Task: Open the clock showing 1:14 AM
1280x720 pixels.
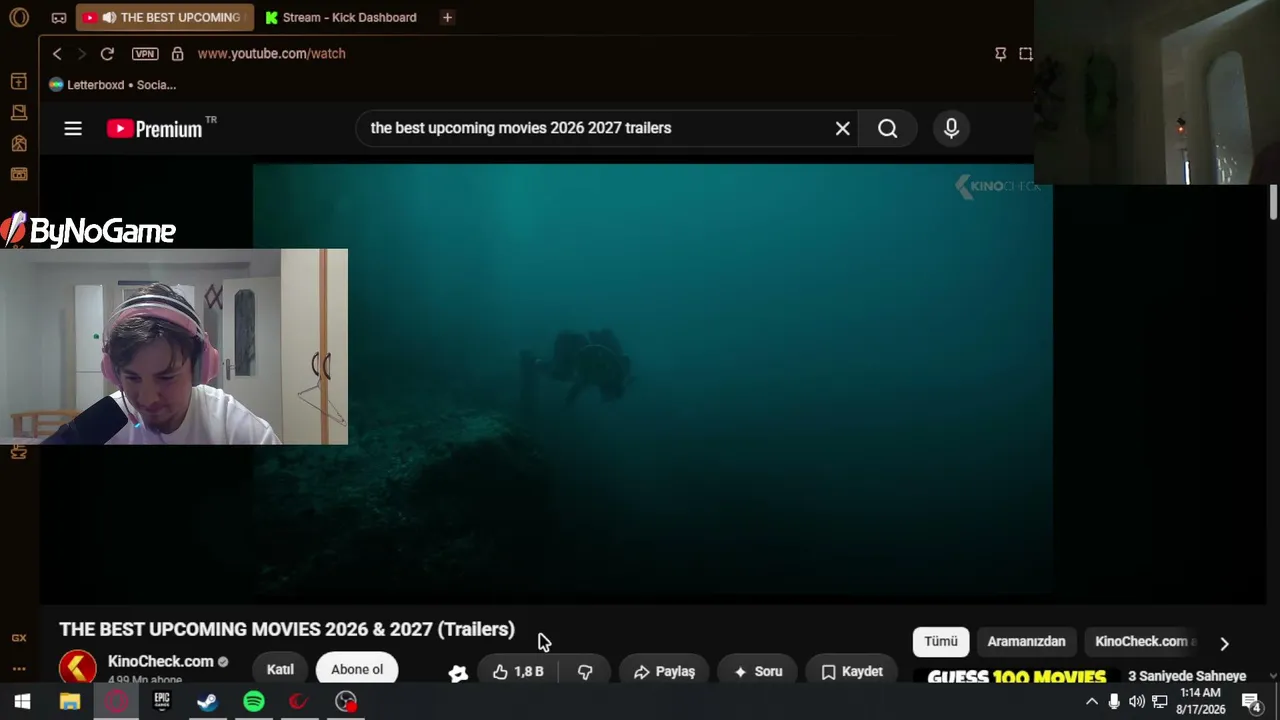Action: (x=1200, y=701)
